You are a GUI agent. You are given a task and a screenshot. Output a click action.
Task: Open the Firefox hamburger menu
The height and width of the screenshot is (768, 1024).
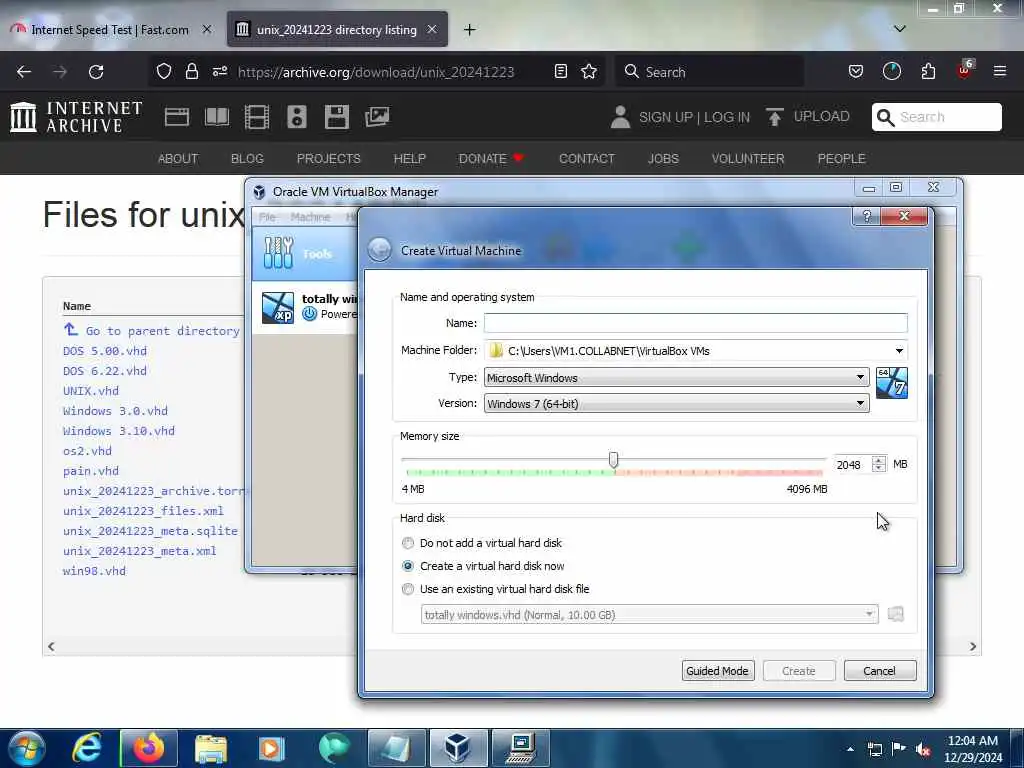[x=1000, y=71]
